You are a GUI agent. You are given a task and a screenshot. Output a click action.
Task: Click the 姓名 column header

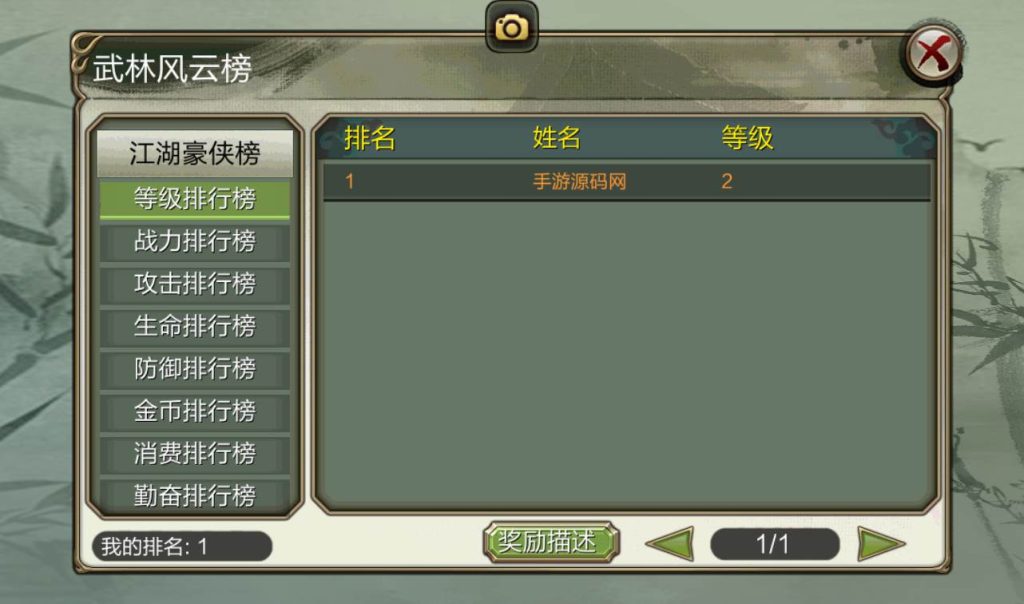(x=556, y=138)
